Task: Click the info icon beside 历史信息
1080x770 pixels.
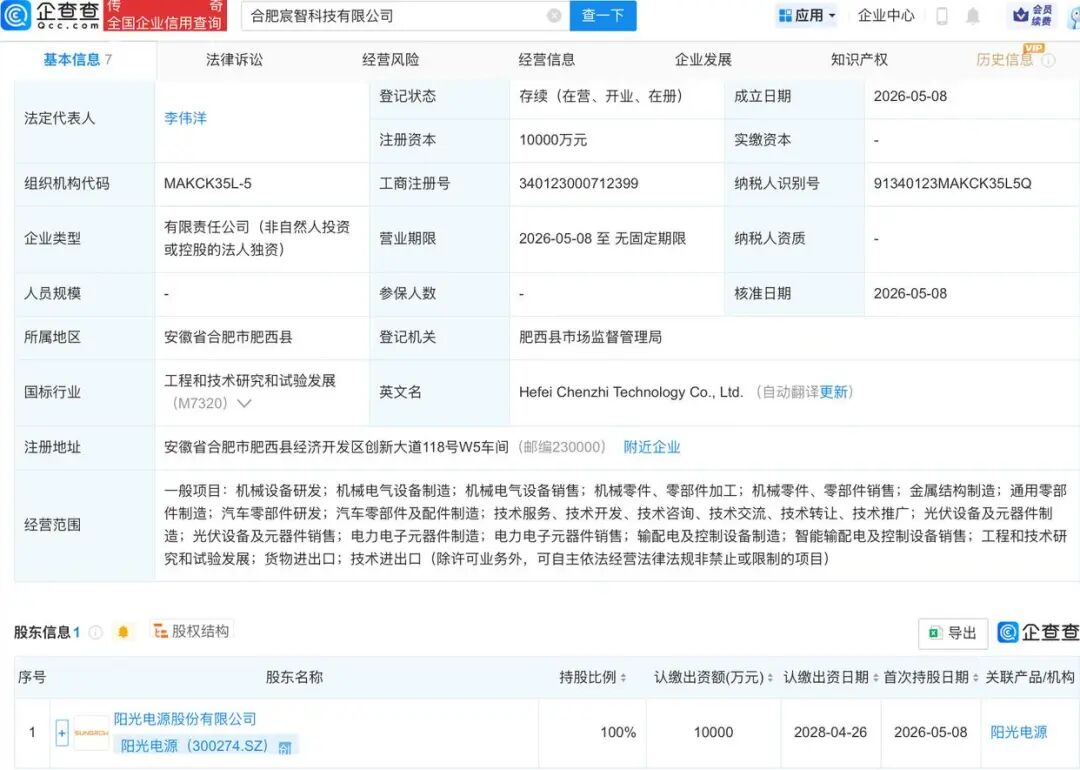Action: (x=1048, y=61)
